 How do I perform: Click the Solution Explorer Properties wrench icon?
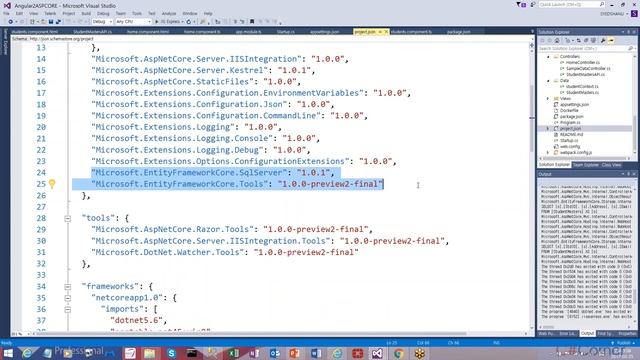click(x=603, y=40)
